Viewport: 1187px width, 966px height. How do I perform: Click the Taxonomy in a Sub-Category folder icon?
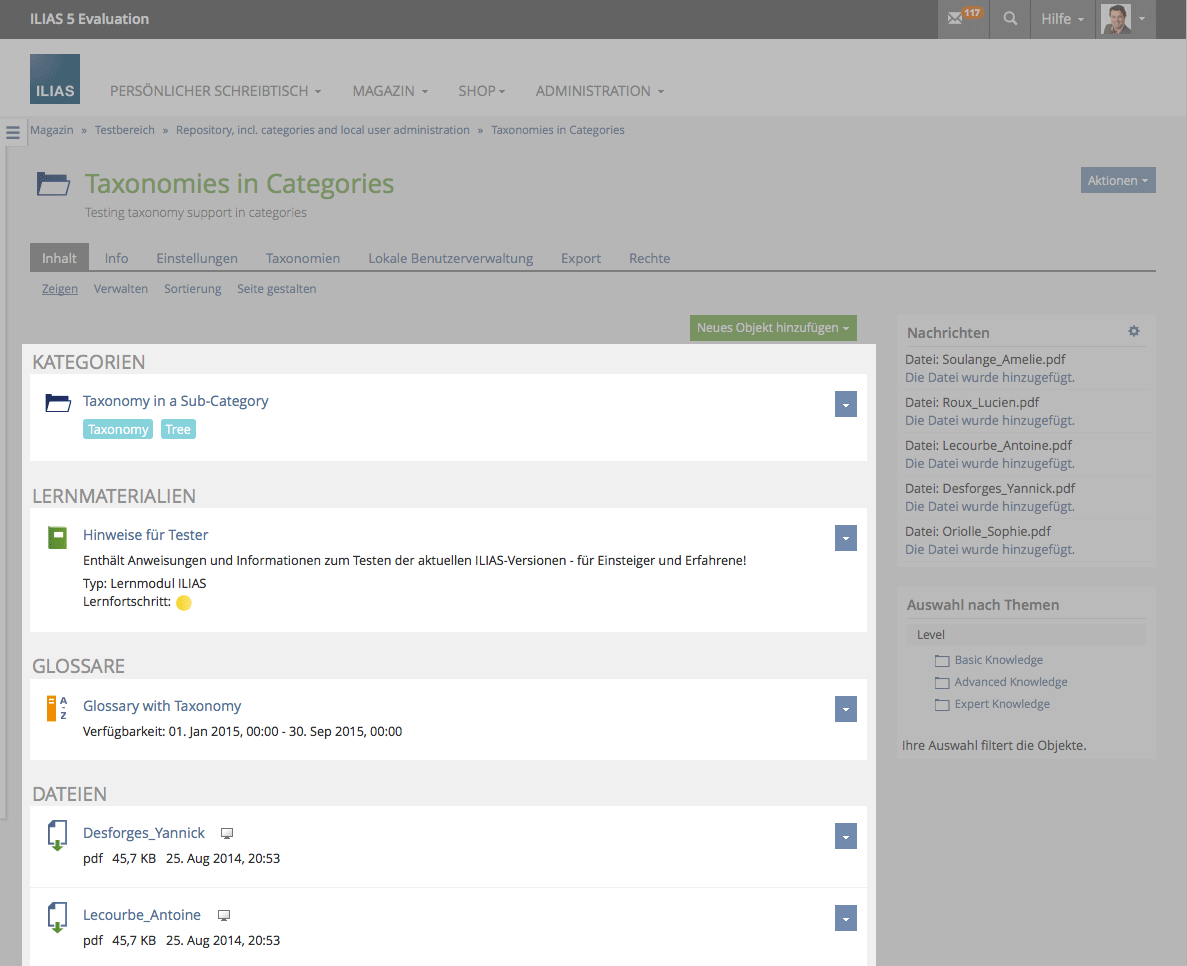(x=58, y=403)
